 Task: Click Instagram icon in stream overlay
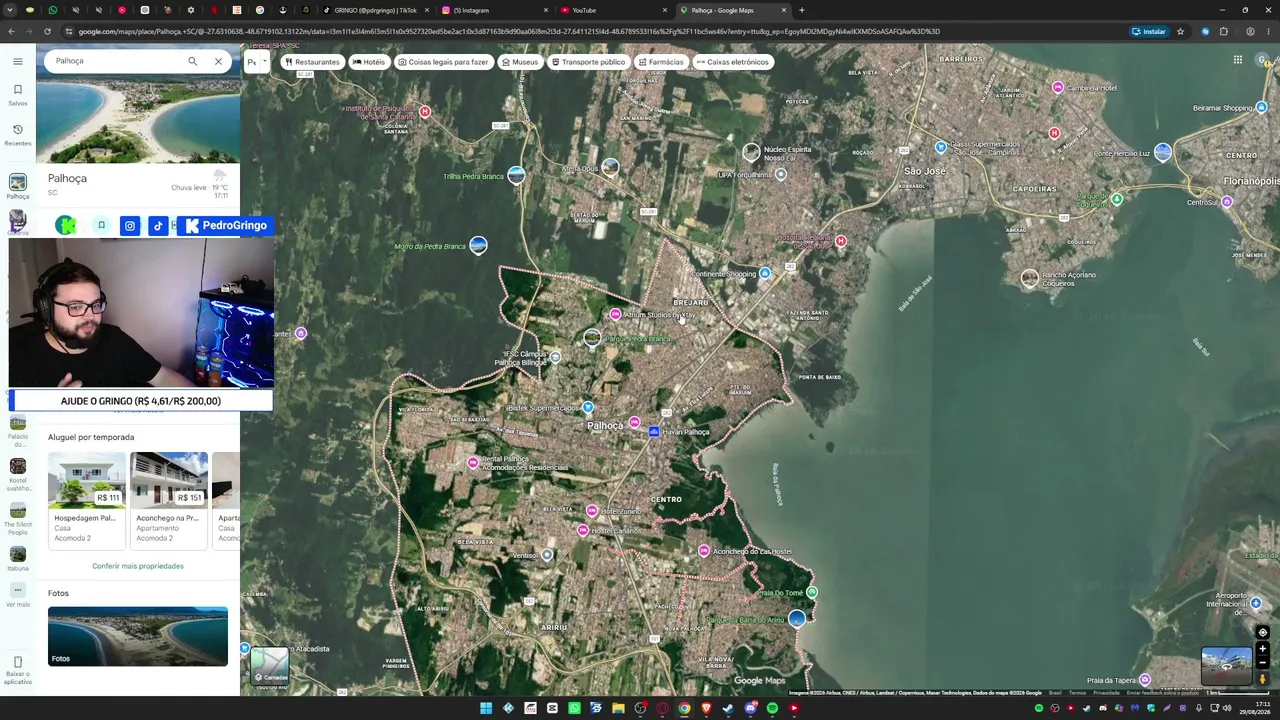click(x=130, y=226)
